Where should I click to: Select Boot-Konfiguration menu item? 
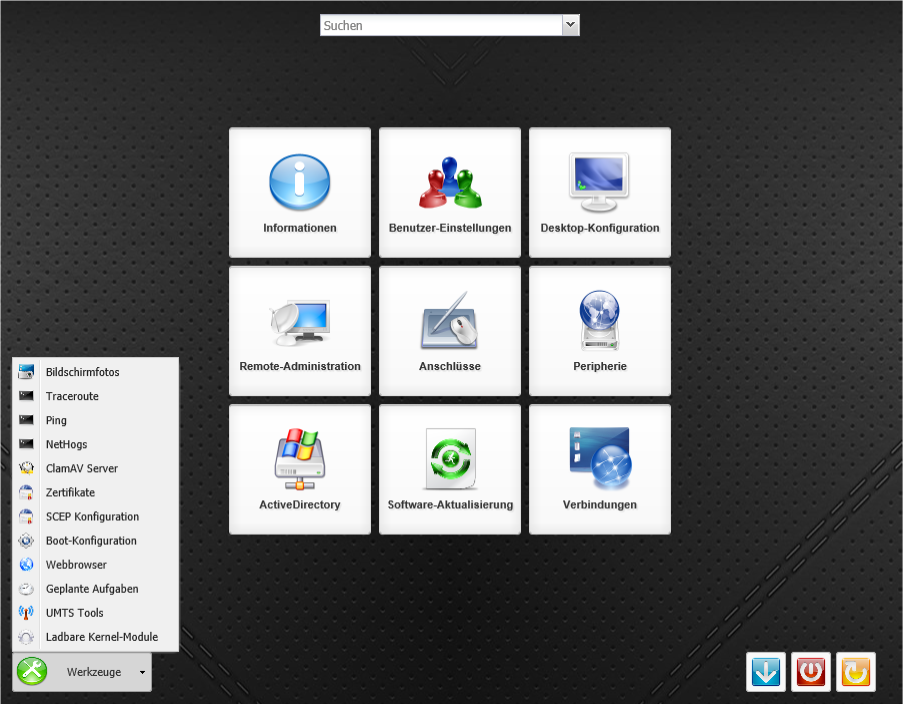coord(90,541)
